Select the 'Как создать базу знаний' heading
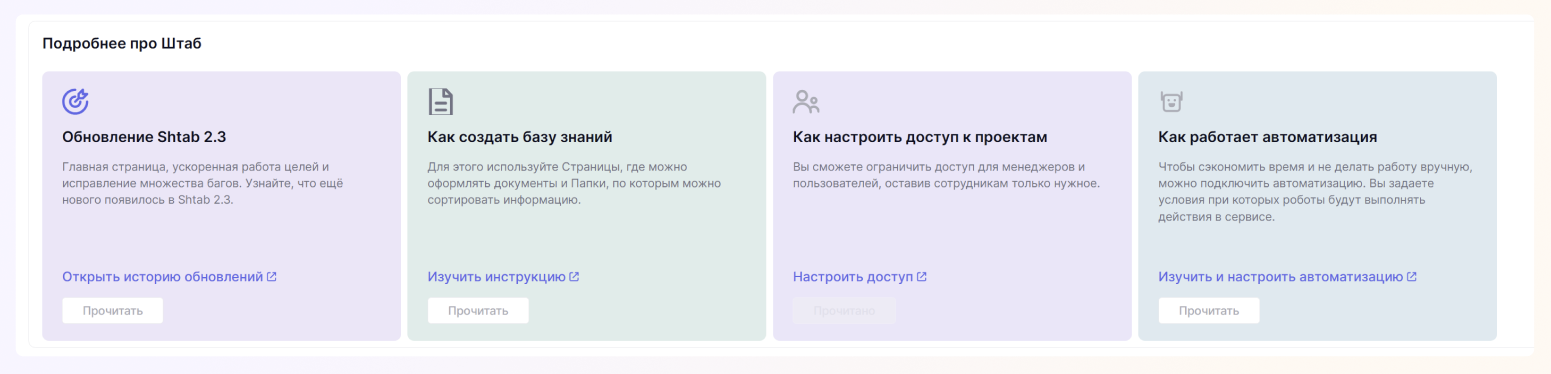Image resolution: width=1551 pixels, height=374 pixels. [520, 137]
